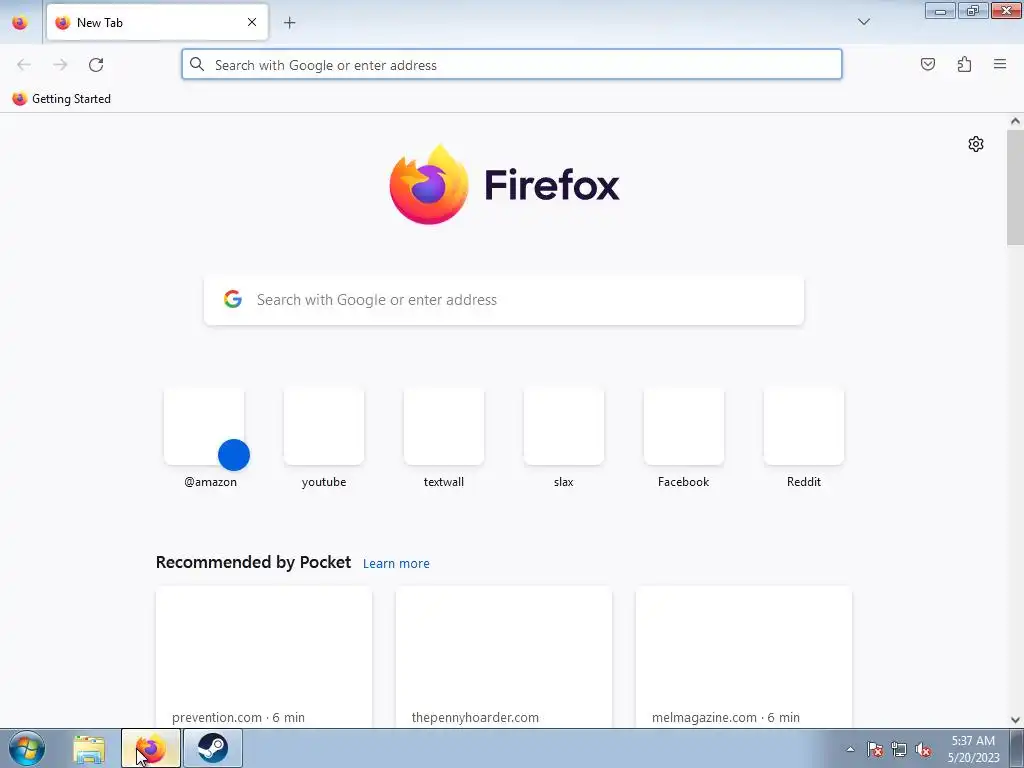
Task: Select the New Tab tab
Action: pyautogui.click(x=157, y=22)
